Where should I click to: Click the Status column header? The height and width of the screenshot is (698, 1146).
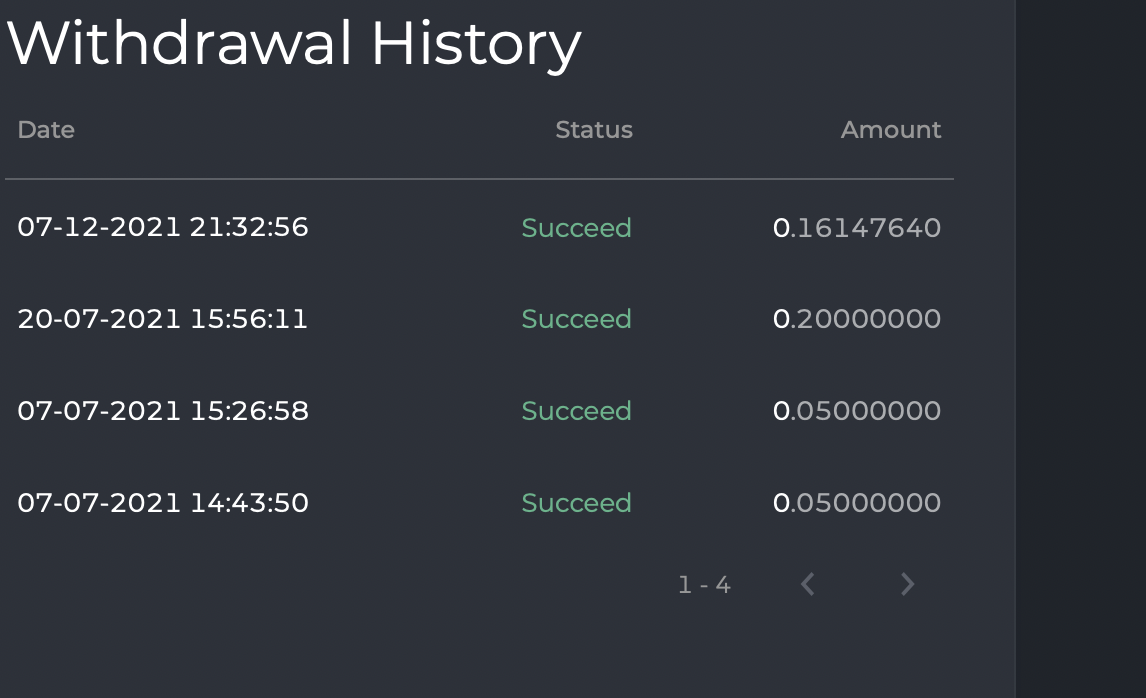pos(594,129)
